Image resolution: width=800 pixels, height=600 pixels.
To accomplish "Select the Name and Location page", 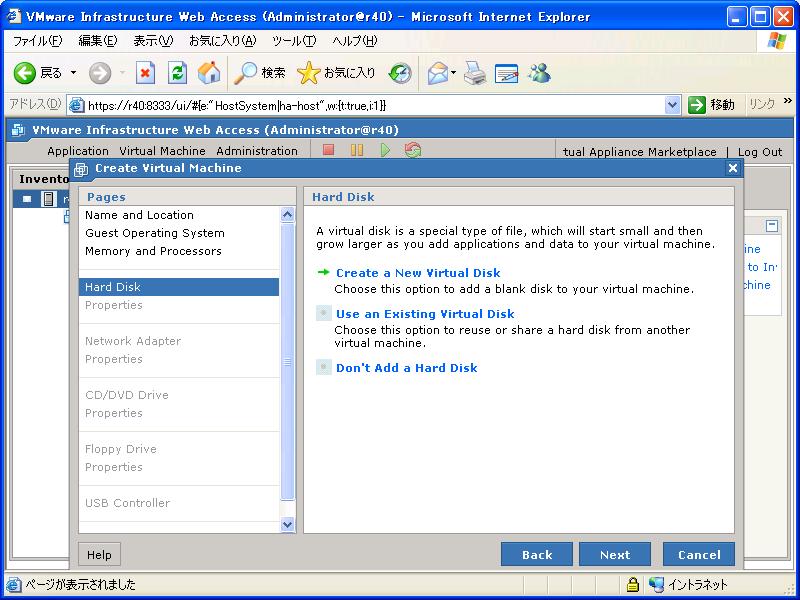I will [179, 215].
